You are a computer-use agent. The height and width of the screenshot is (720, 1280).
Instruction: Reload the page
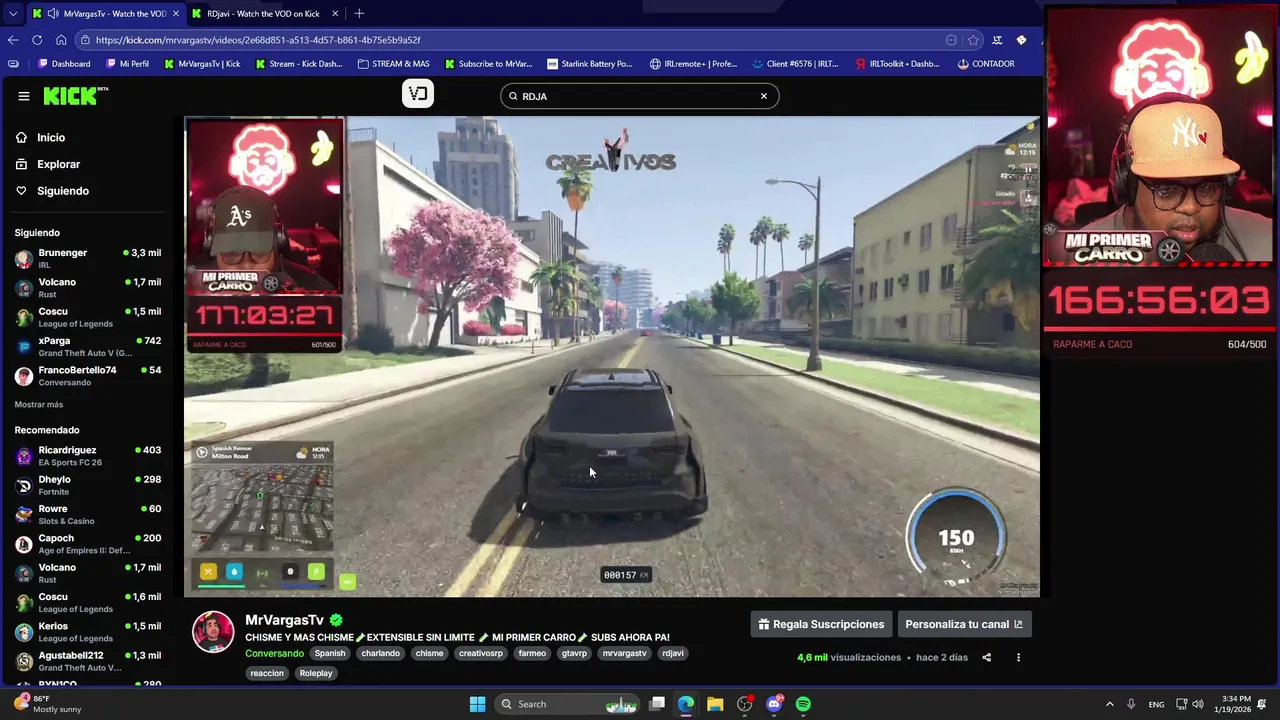[37, 40]
